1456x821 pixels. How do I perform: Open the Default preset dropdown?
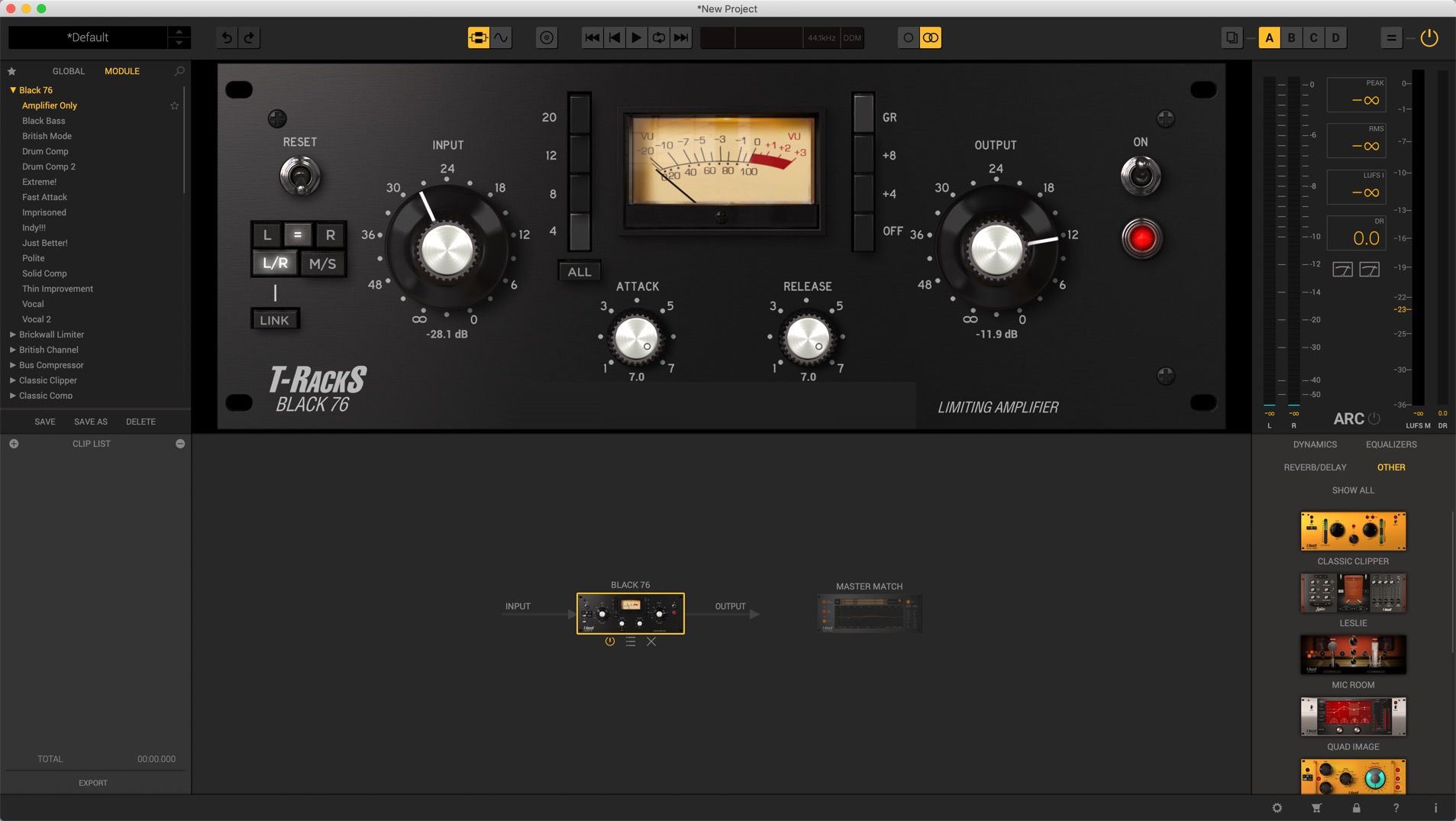(88, 37)
